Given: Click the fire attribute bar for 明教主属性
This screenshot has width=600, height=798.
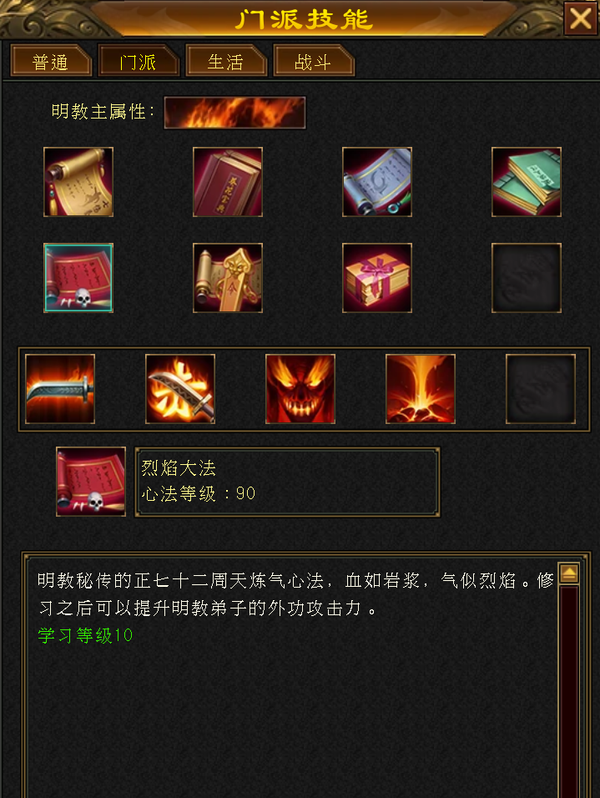Looking at the screenshot, I should coord(235,112).
